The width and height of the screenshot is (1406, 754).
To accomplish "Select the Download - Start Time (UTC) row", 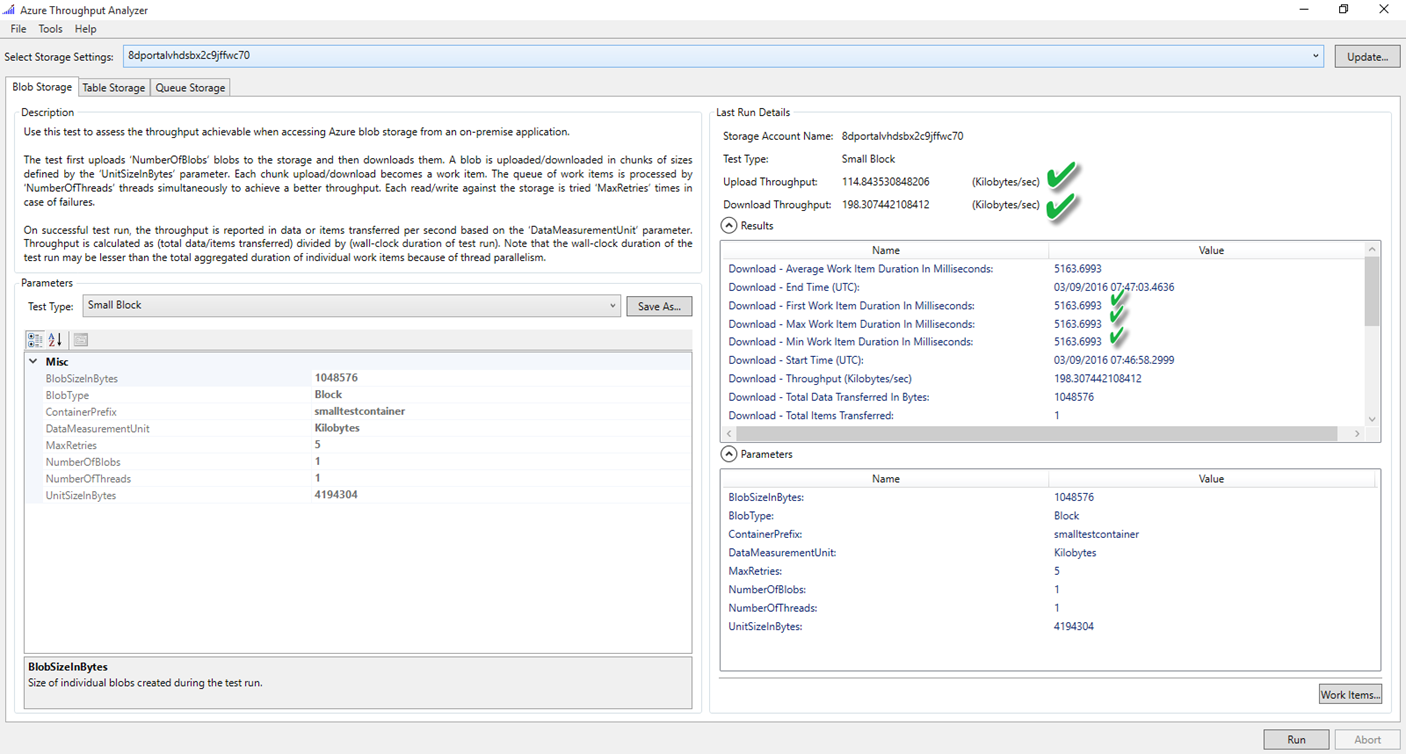I will (1043, 360).
